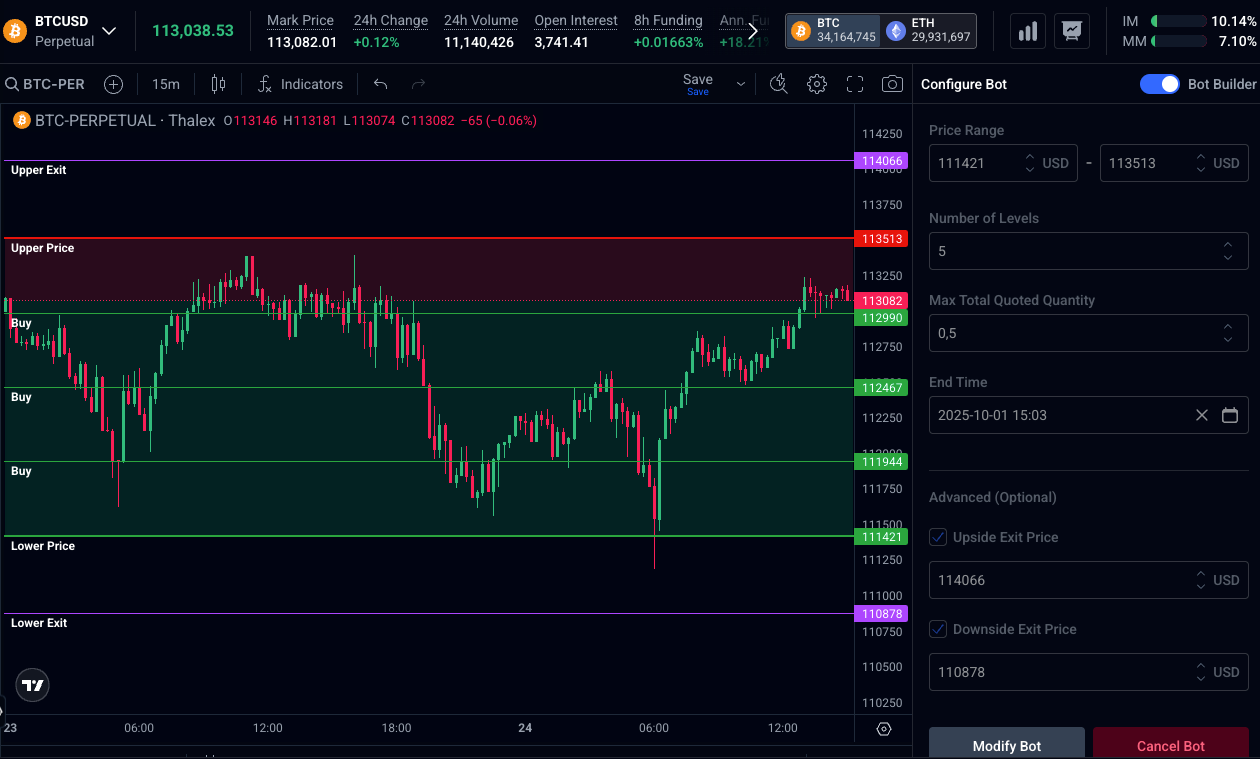Image resolution: width=1260 pixels, height=759 pixels.
Task: Expand the BTCUSD Perpetual instrument dropdown
Action: [109, 31]
